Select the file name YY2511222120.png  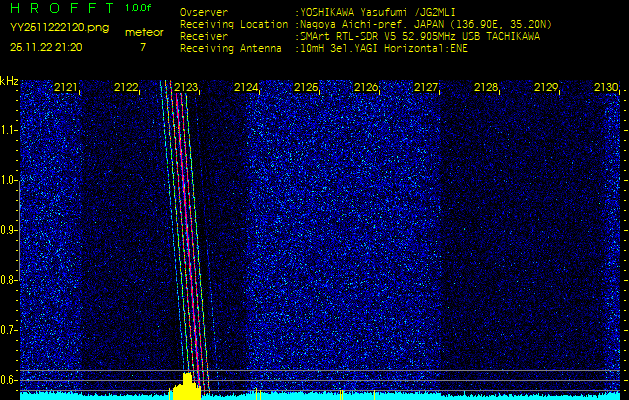click(x=59, y=28)
